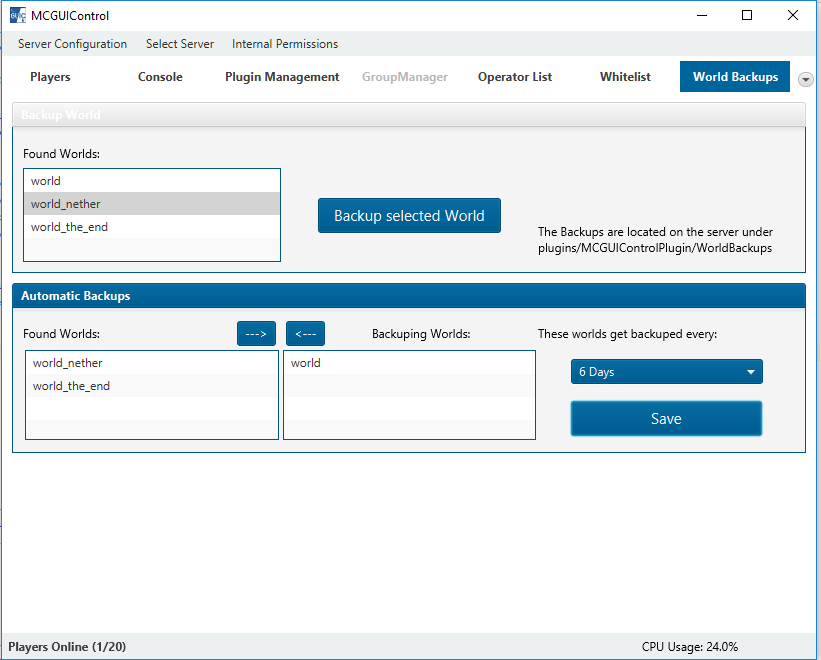
Task: Select world in the Backuping Worlds list
Action: pyautogui.click(x=306, y=363)
